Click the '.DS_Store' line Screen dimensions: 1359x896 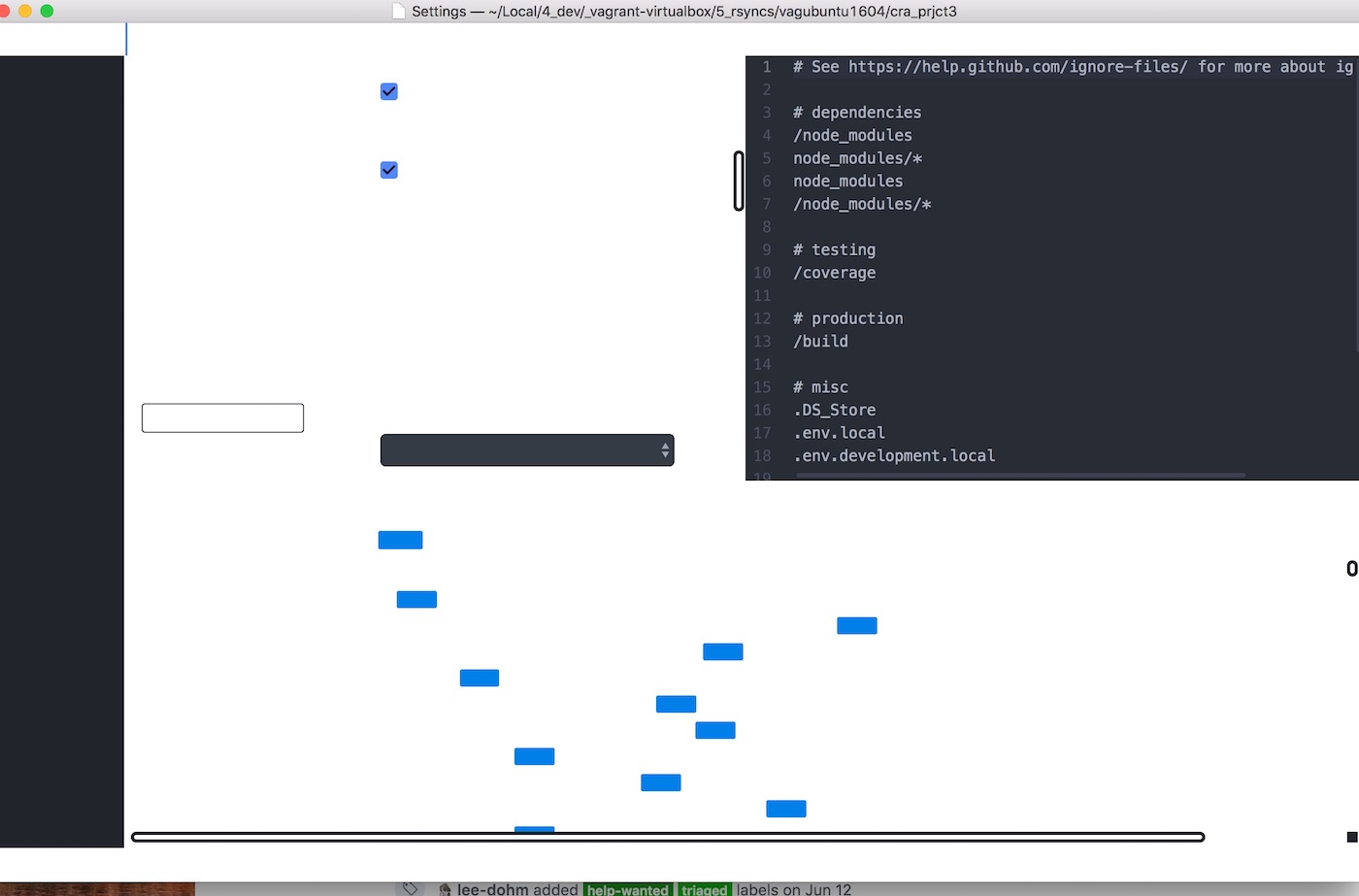click(x=834, y=410)
